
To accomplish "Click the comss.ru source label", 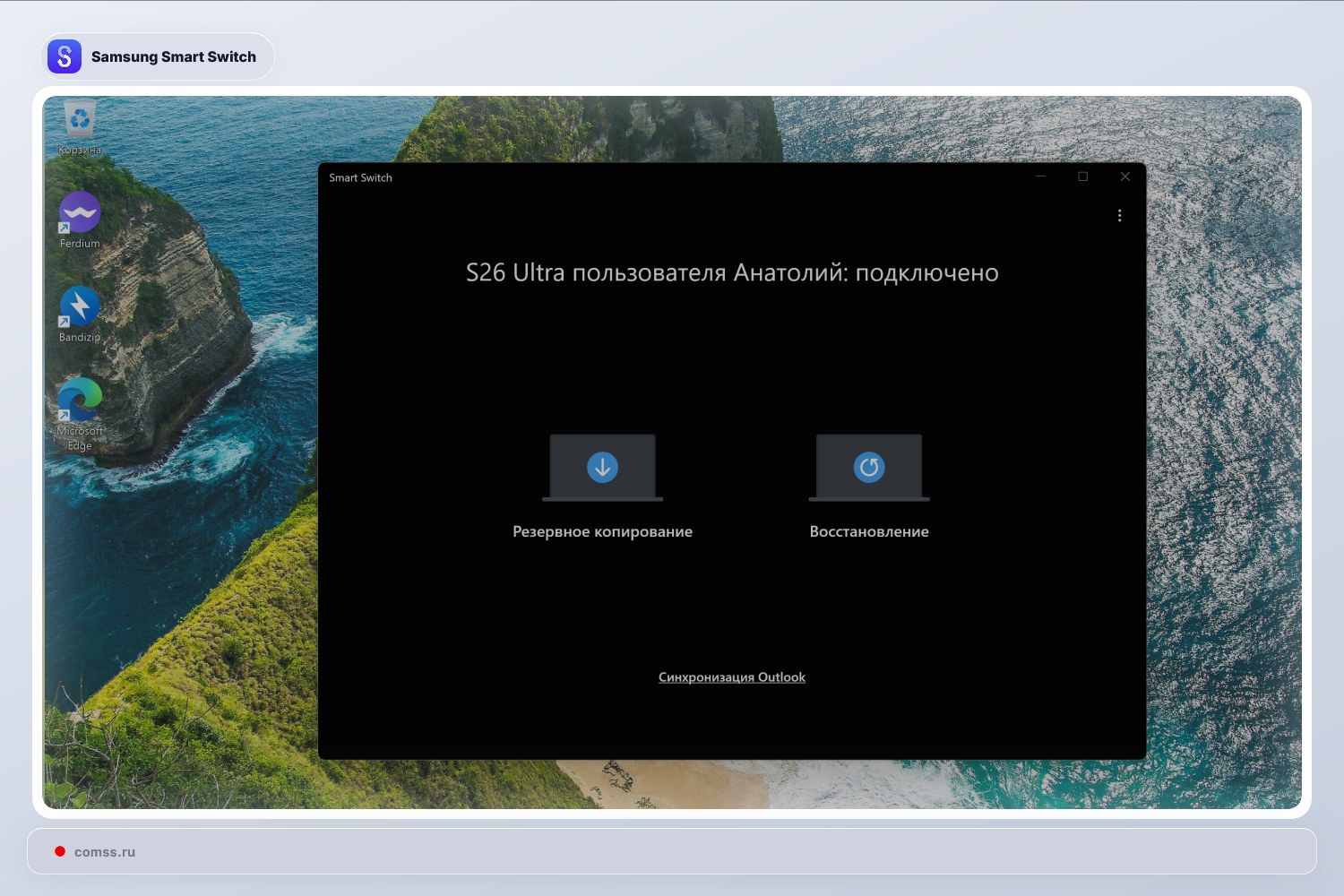I will tap(105, 852).
